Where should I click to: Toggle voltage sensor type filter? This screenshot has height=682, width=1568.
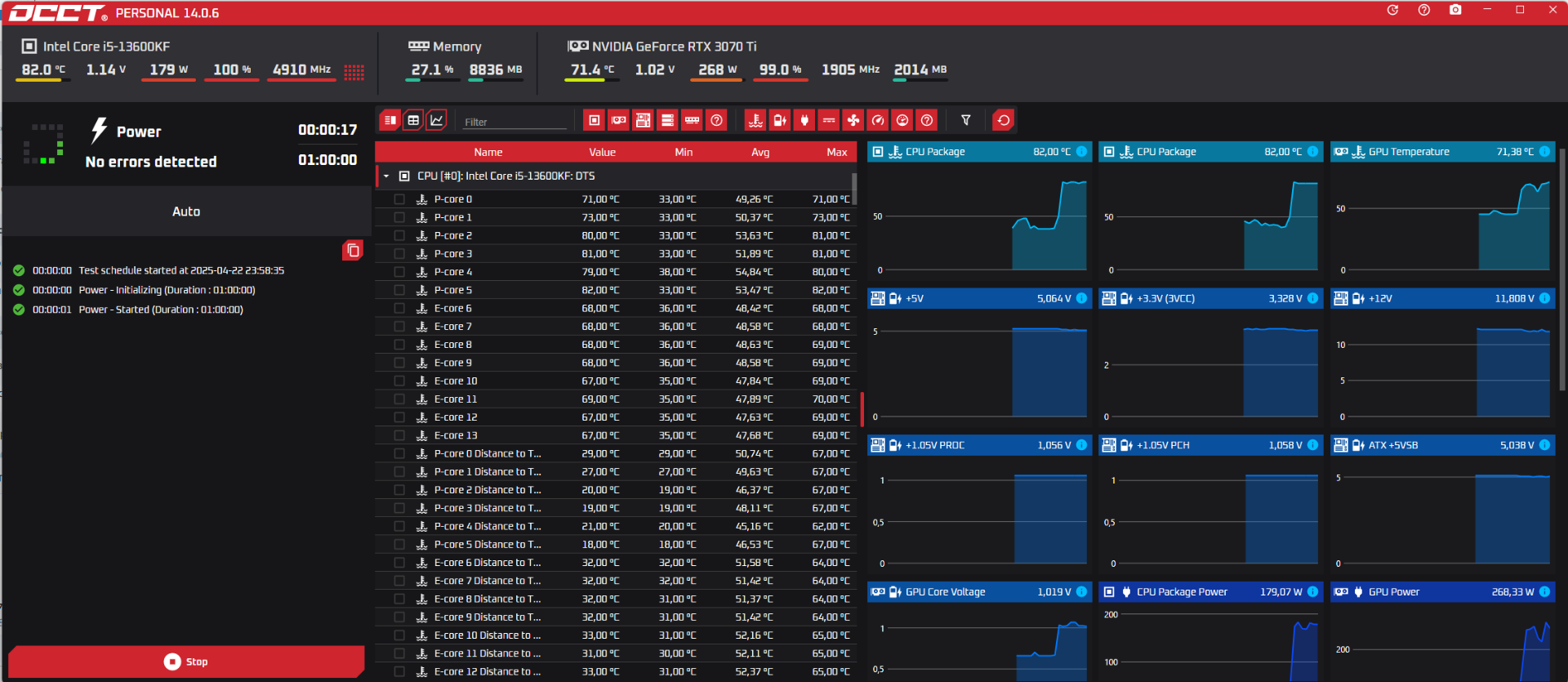click(780, 121)
